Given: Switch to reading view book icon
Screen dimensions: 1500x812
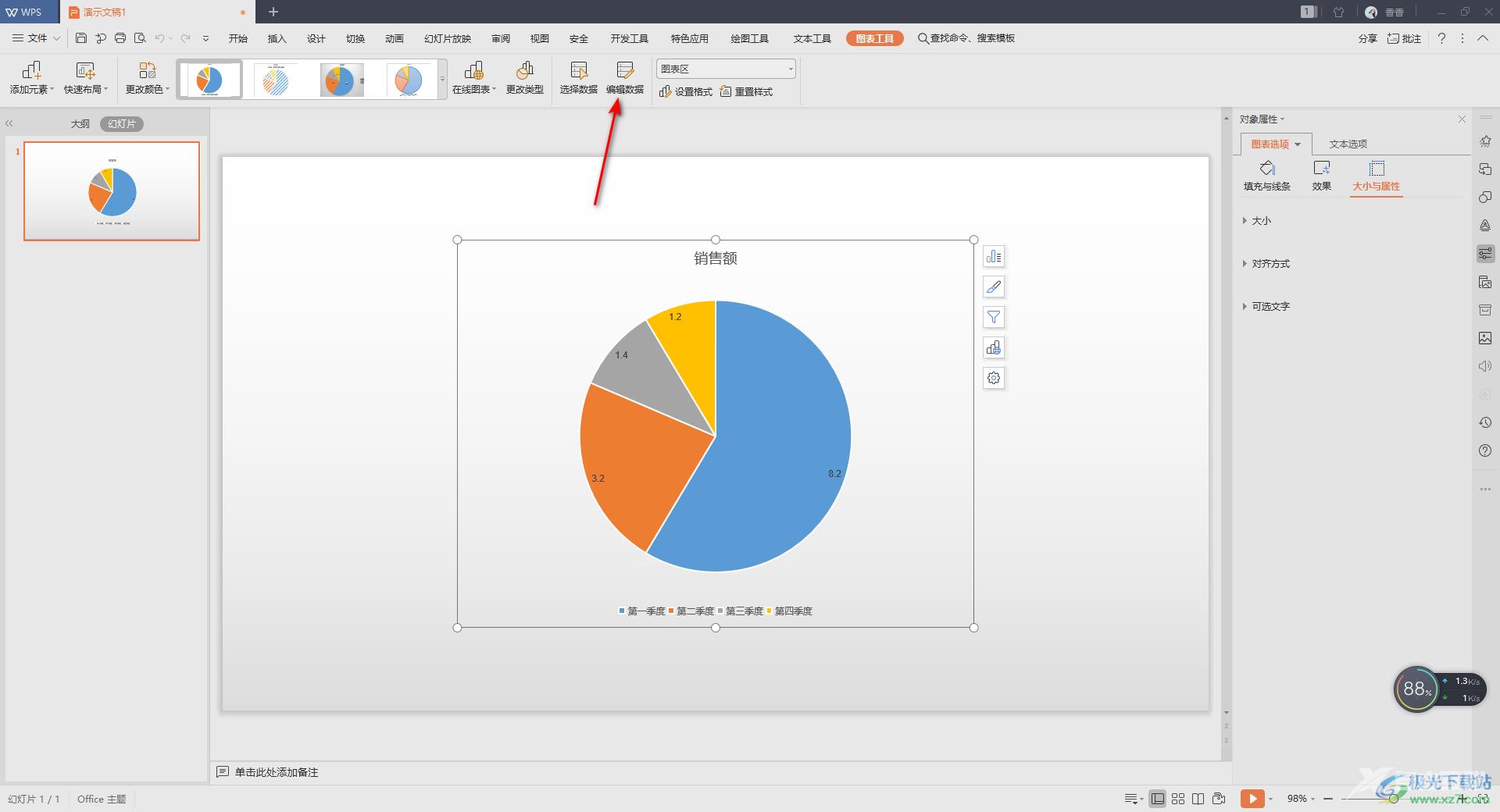Looking at the screenshot, I should point(1198,799).
